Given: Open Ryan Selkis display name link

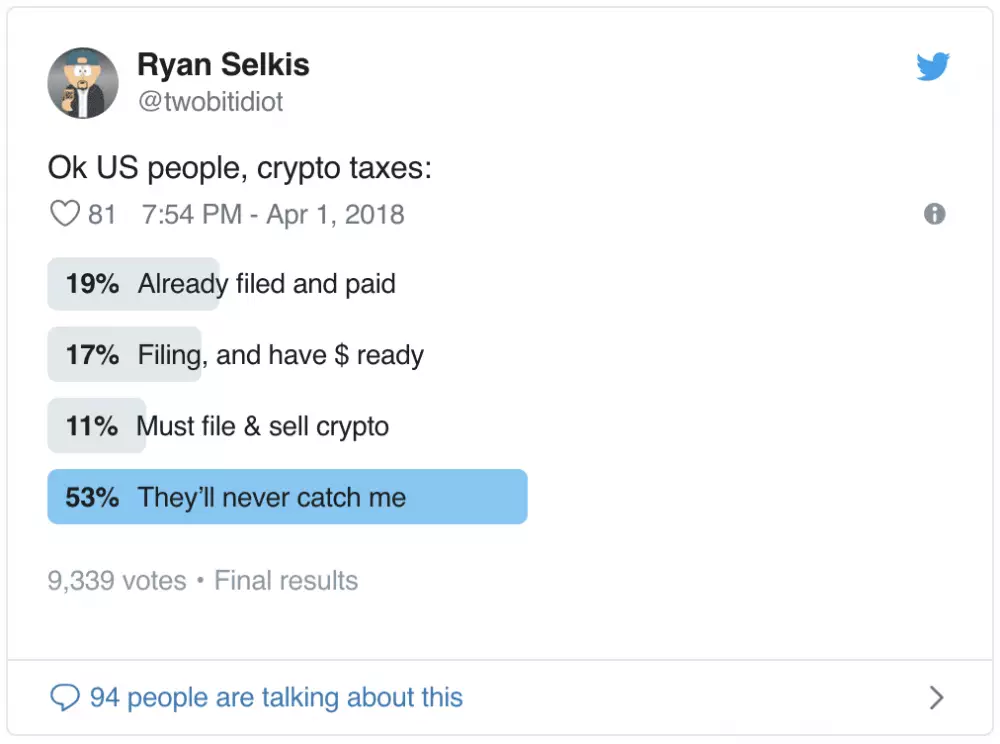Looking at the screenshot, I should pyautogui.click(x=223, y=66).
